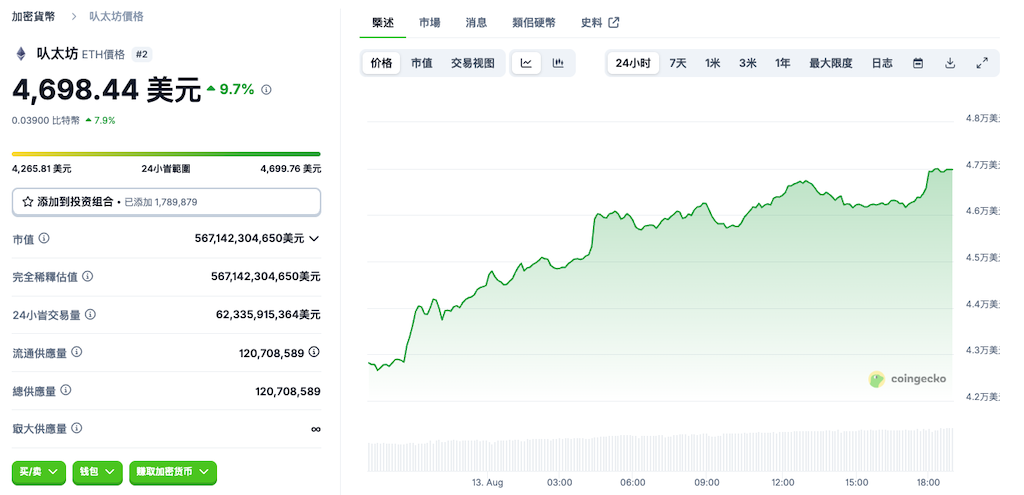
Task: Open the 钱包 dropdown
Action: [98, 471]
